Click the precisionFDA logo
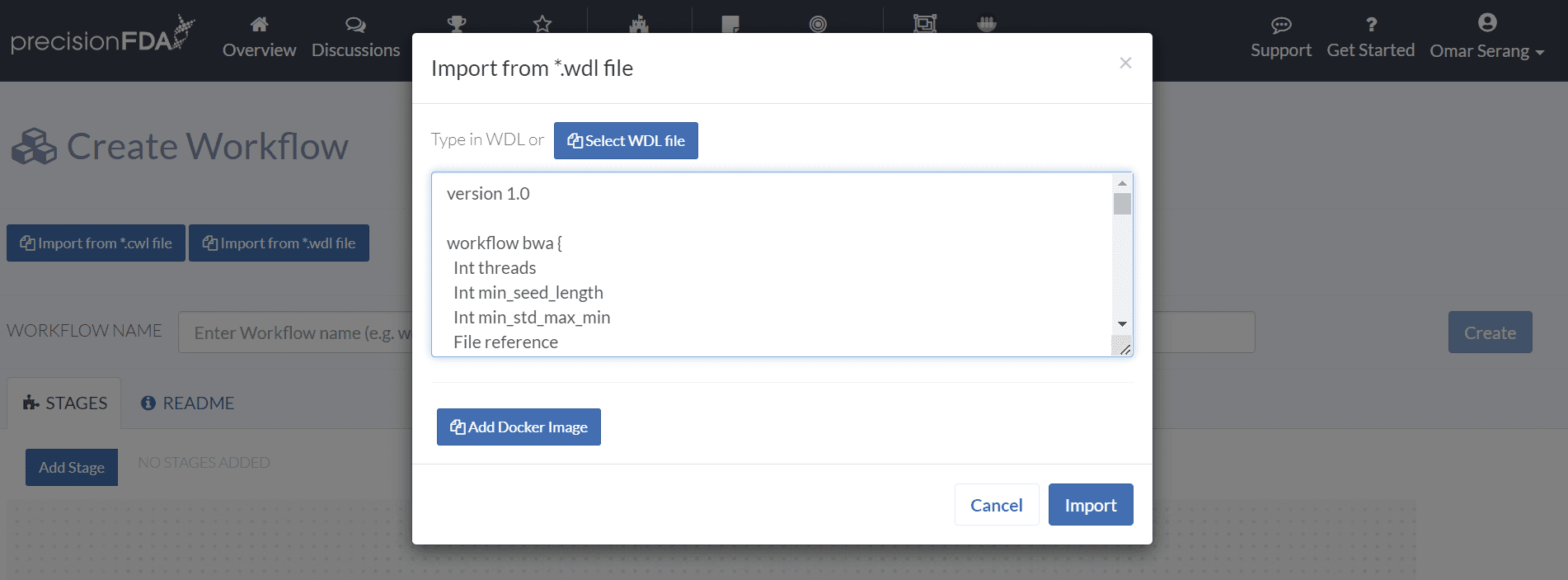This screenshot has width=1568, height=580. (x=101, y=36)
